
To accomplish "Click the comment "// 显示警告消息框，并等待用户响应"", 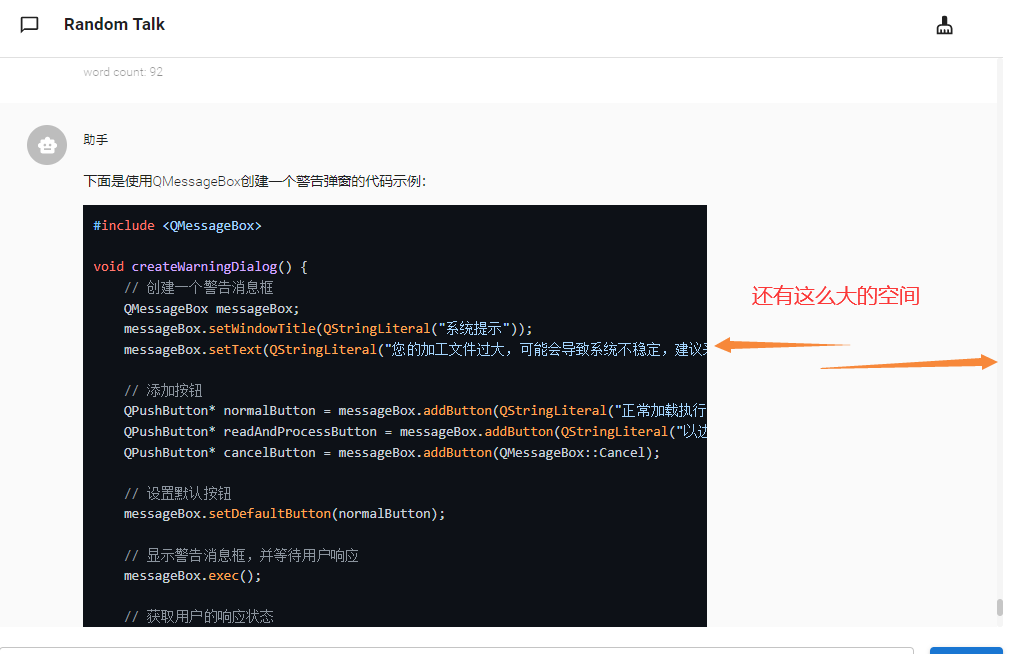I will tap(242, 555).
